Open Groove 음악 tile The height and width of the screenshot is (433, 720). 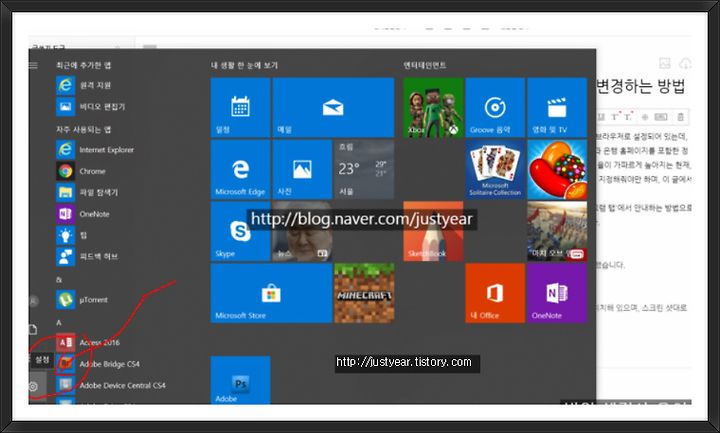(495, 107)
